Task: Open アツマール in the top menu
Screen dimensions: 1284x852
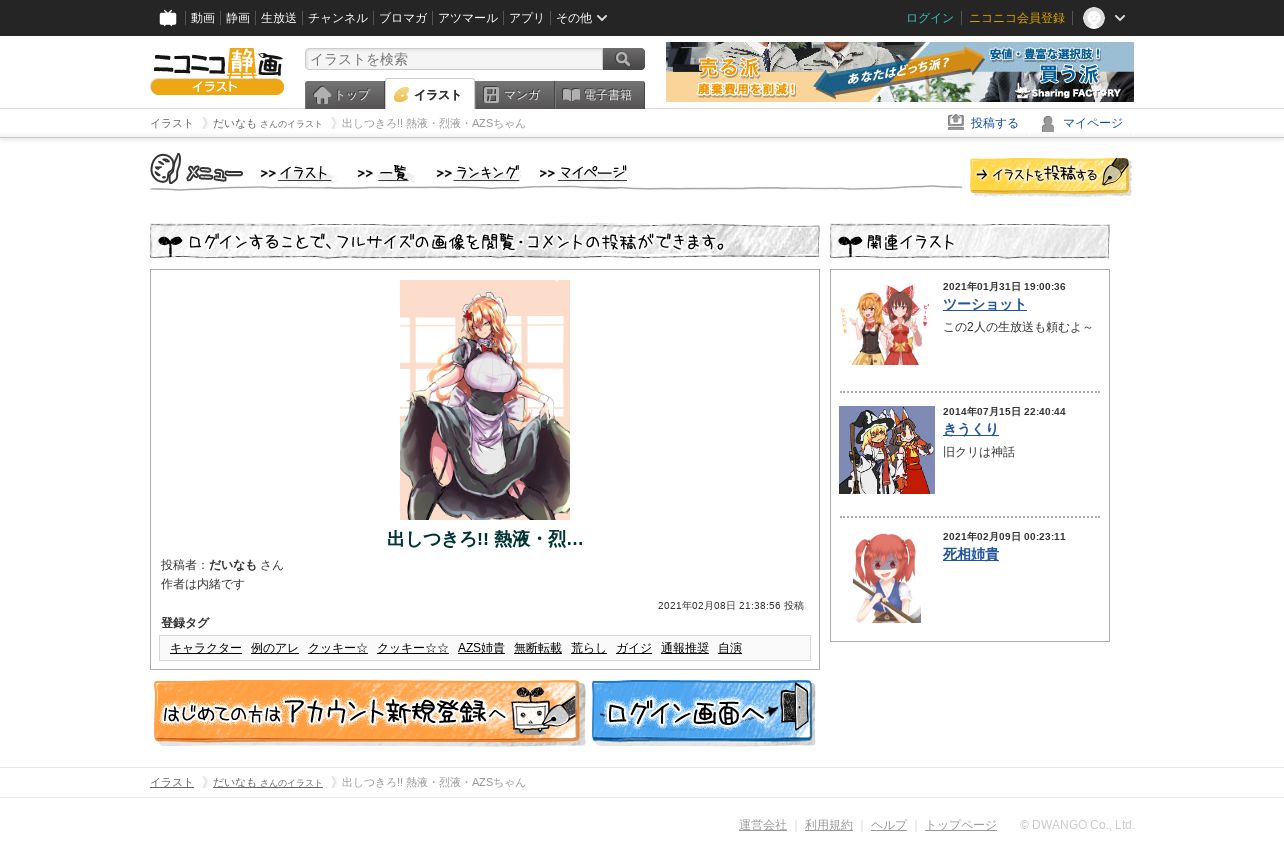Action: coord(468,18)
